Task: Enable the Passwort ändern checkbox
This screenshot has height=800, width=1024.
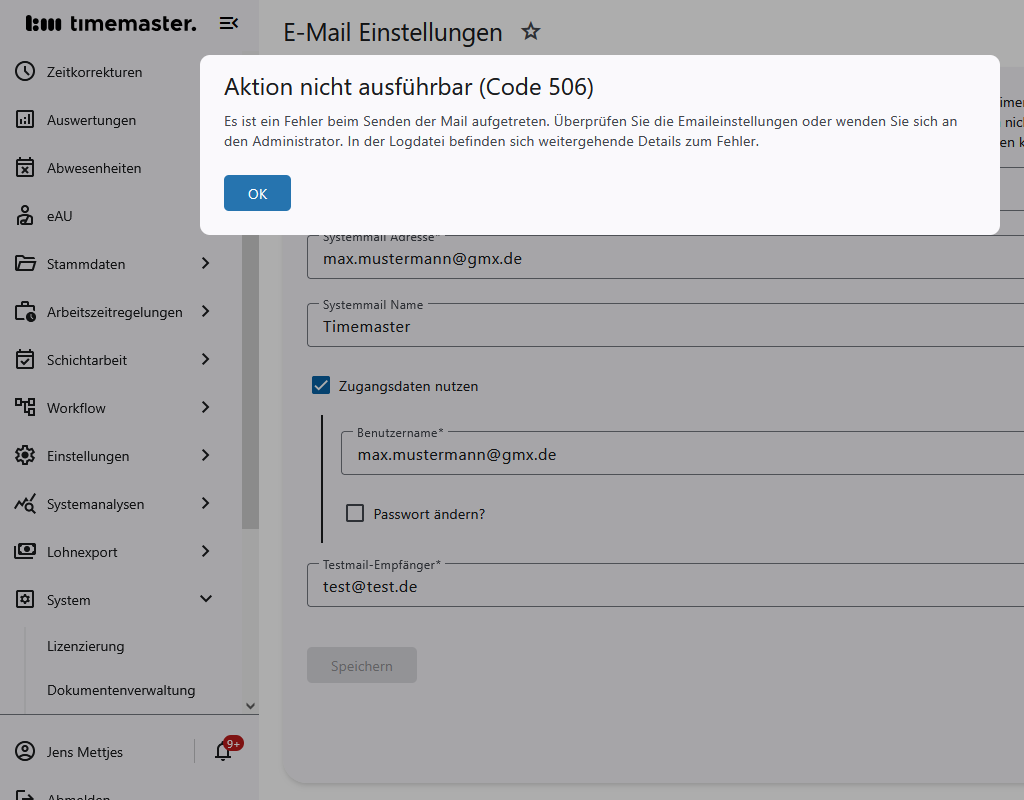Action: (x=355, y=514)
